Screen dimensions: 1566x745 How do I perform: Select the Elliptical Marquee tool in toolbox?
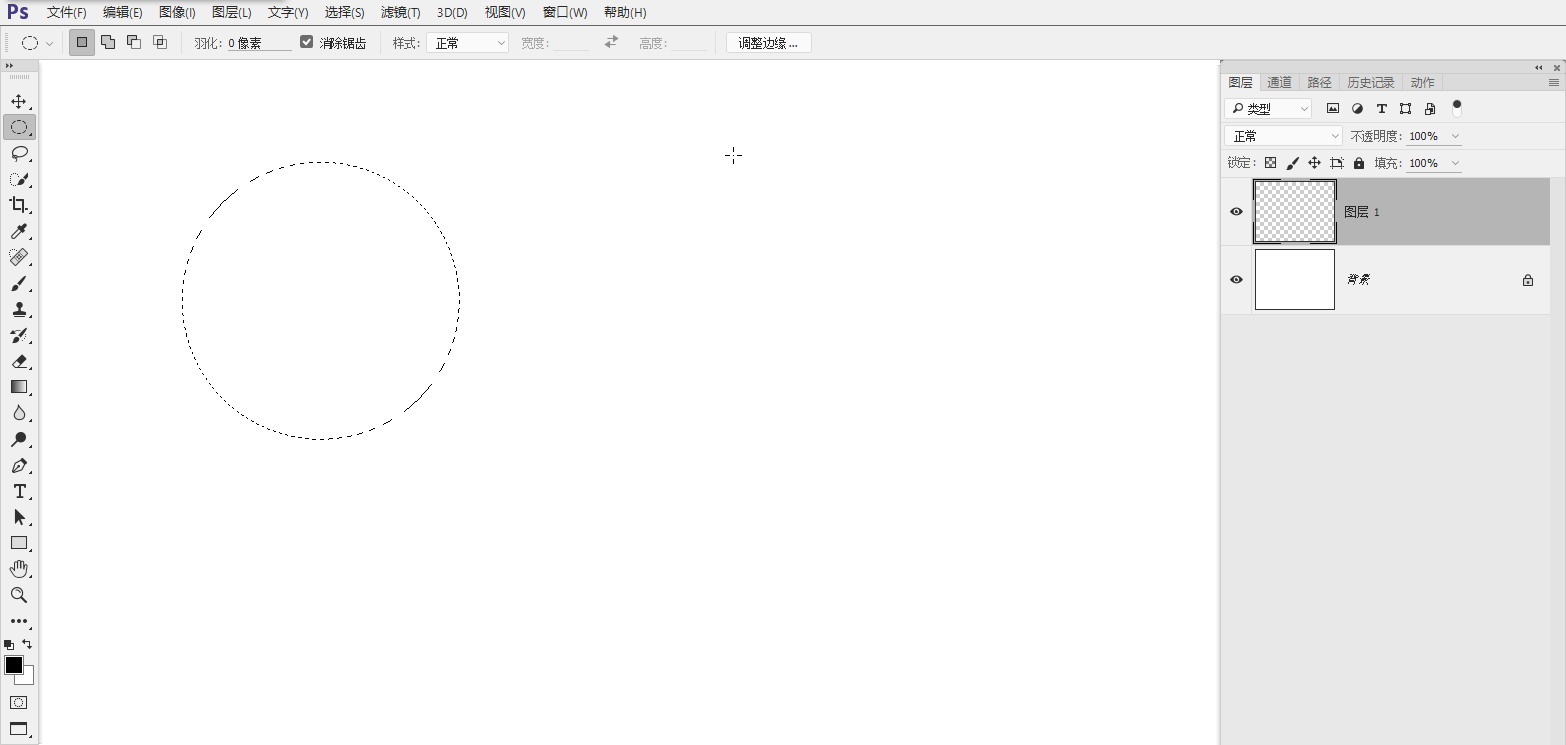click(19, 127)
